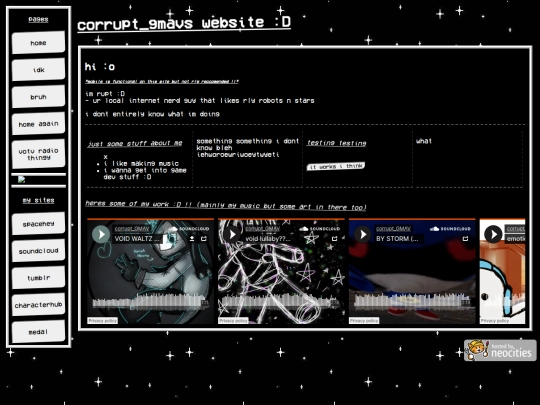Share the VOID WALTZ track
540x405 pixels.
pos(204,238)
